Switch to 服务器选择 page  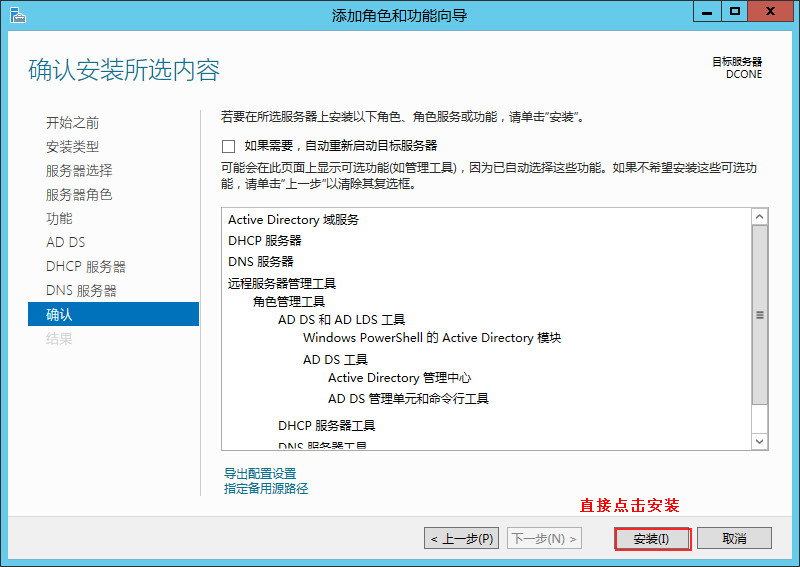click(x=79, y=171)
